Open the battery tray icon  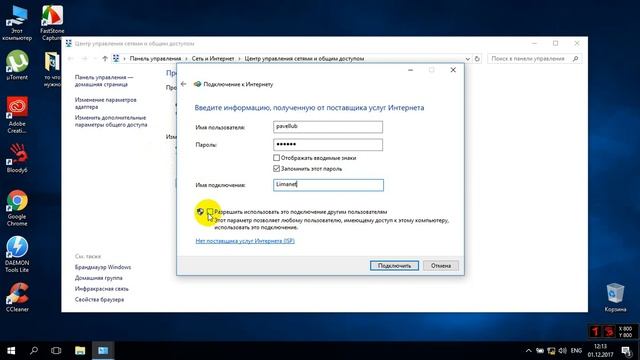(540, 351)
